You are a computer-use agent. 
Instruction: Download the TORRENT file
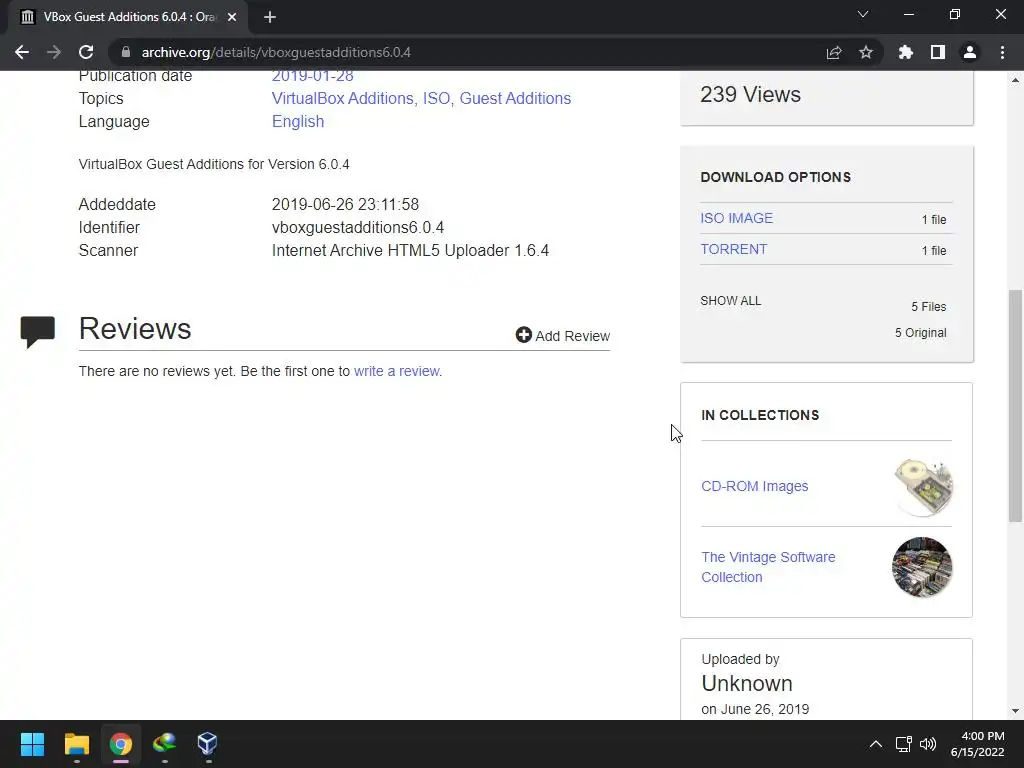733,249
